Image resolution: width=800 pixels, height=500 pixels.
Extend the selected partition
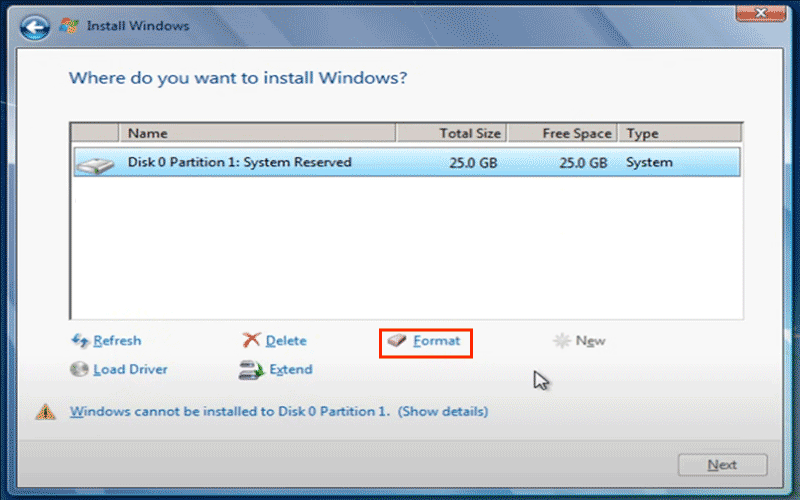291,369
